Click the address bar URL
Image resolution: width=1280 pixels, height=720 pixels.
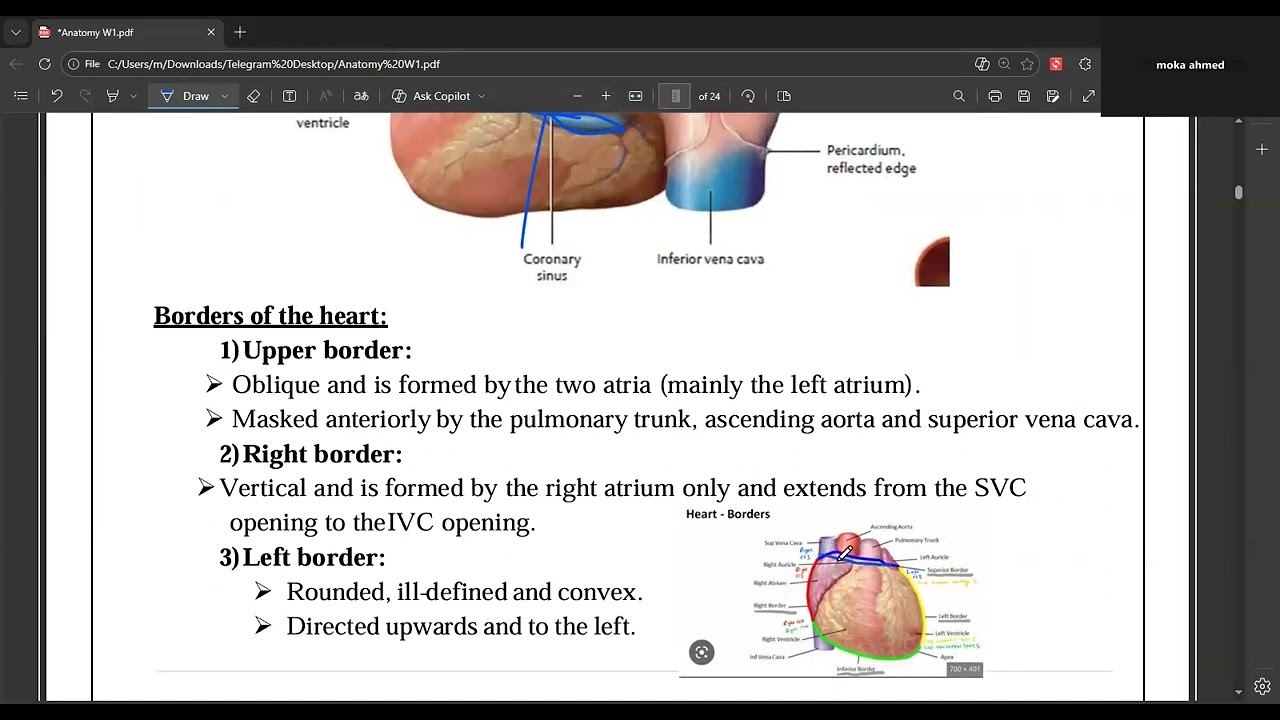click(x=274, y=64)
